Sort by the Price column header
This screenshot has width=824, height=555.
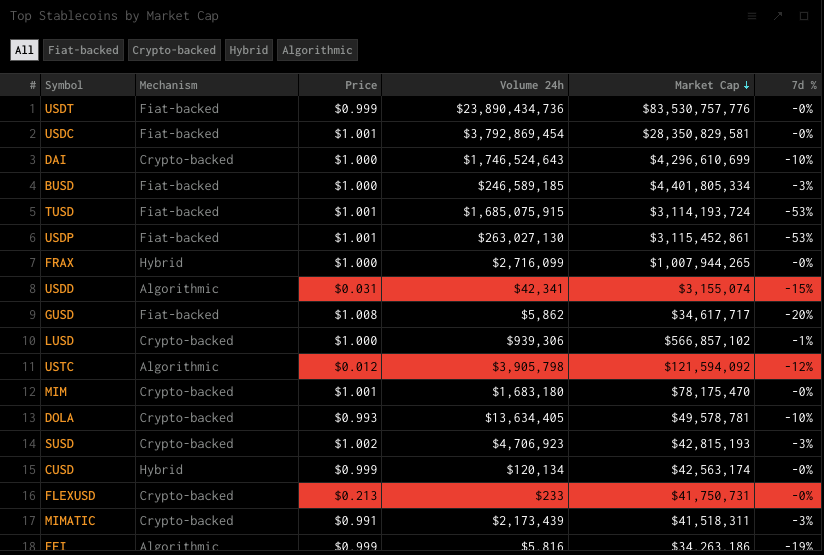(x=361, y=86)
